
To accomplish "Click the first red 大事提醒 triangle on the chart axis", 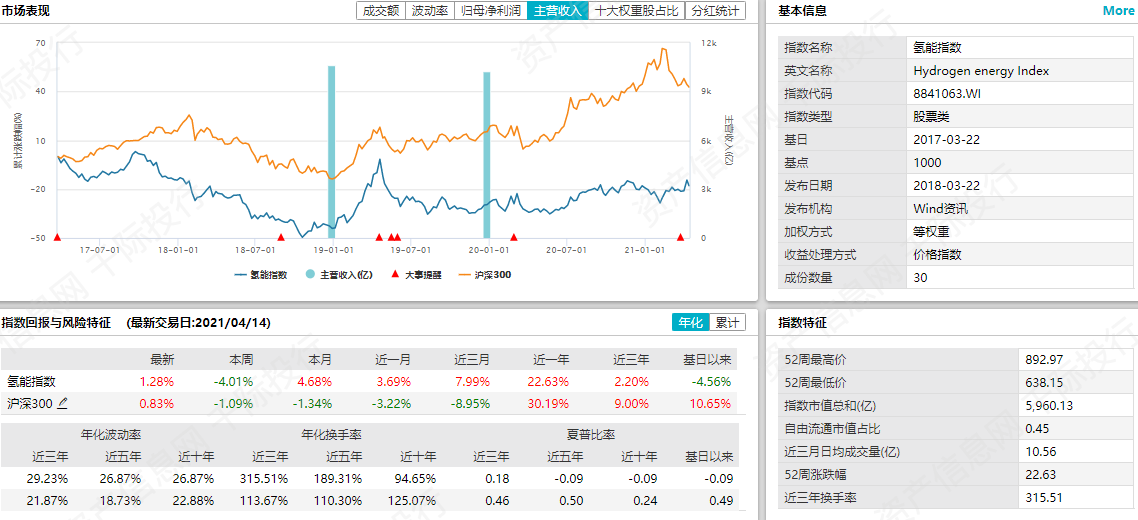I will 57,237.
